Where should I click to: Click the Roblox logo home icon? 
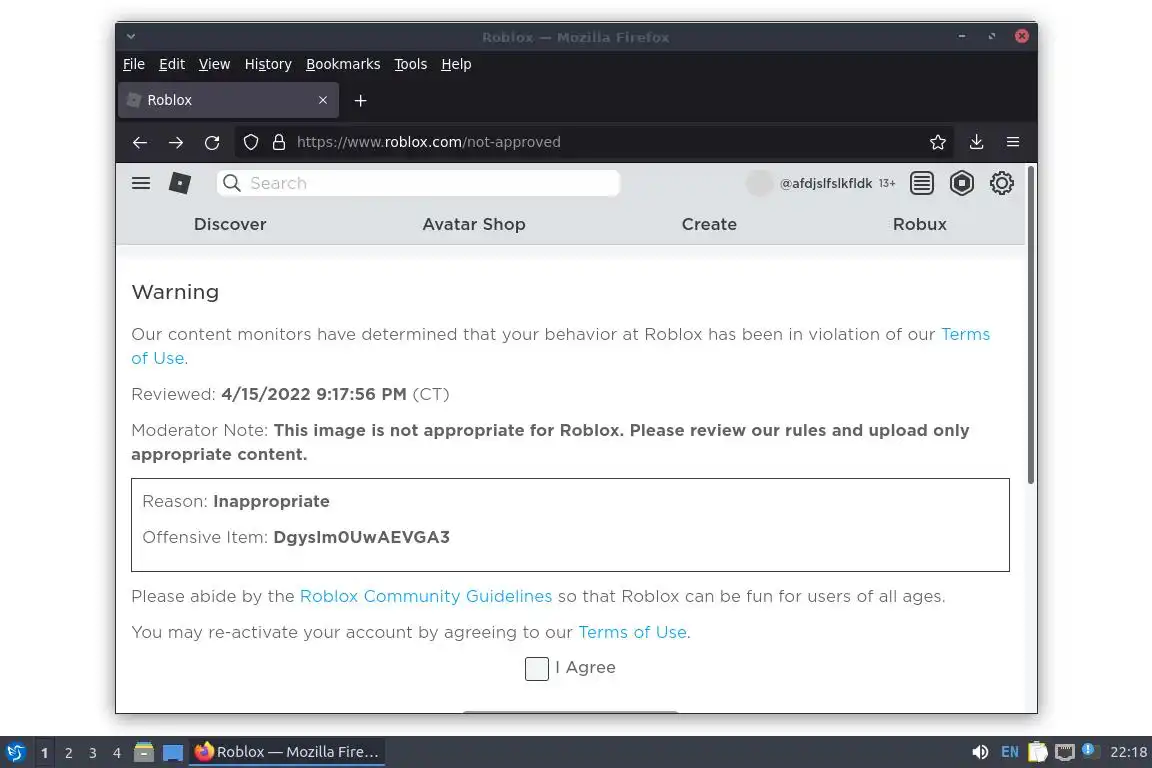[180, 183]
